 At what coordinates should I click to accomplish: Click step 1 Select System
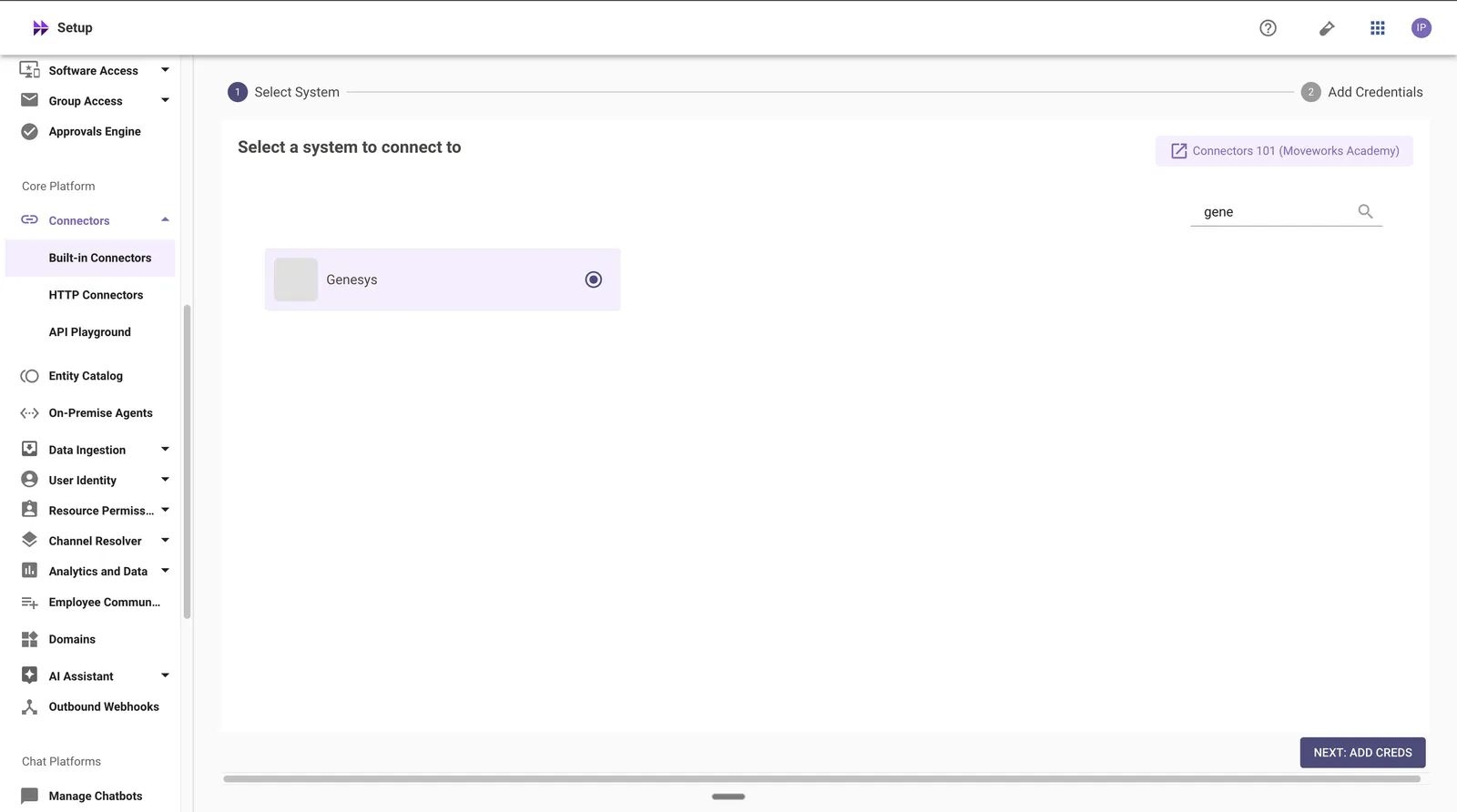click(x=283, y=92)
